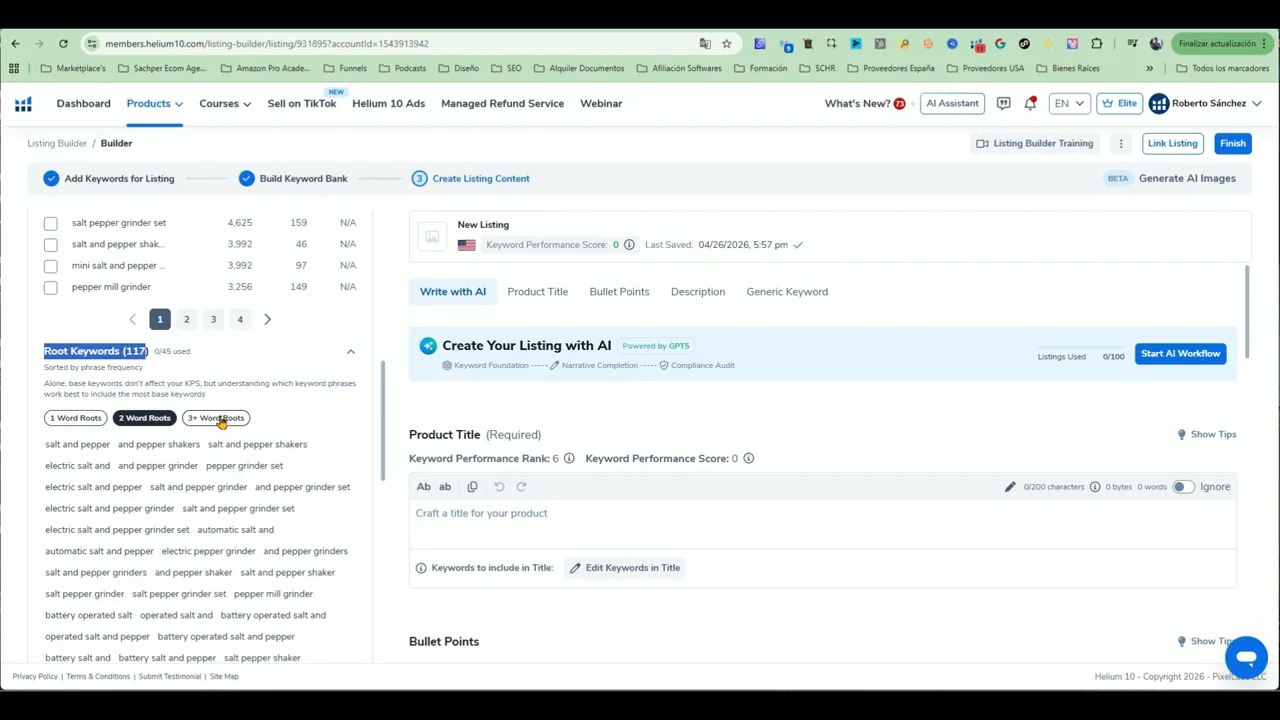Check the 'pepper mill grinder' keyword checkbox
The image size is (1280, 720).
[x=51, y=288]
